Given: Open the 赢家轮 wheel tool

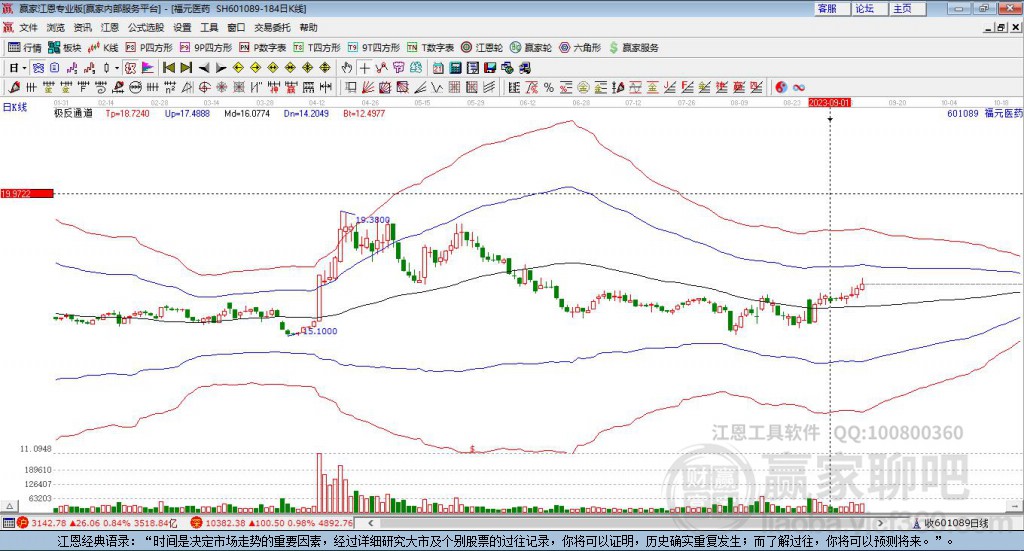Looking at the screenshot, I should (531, 48).
